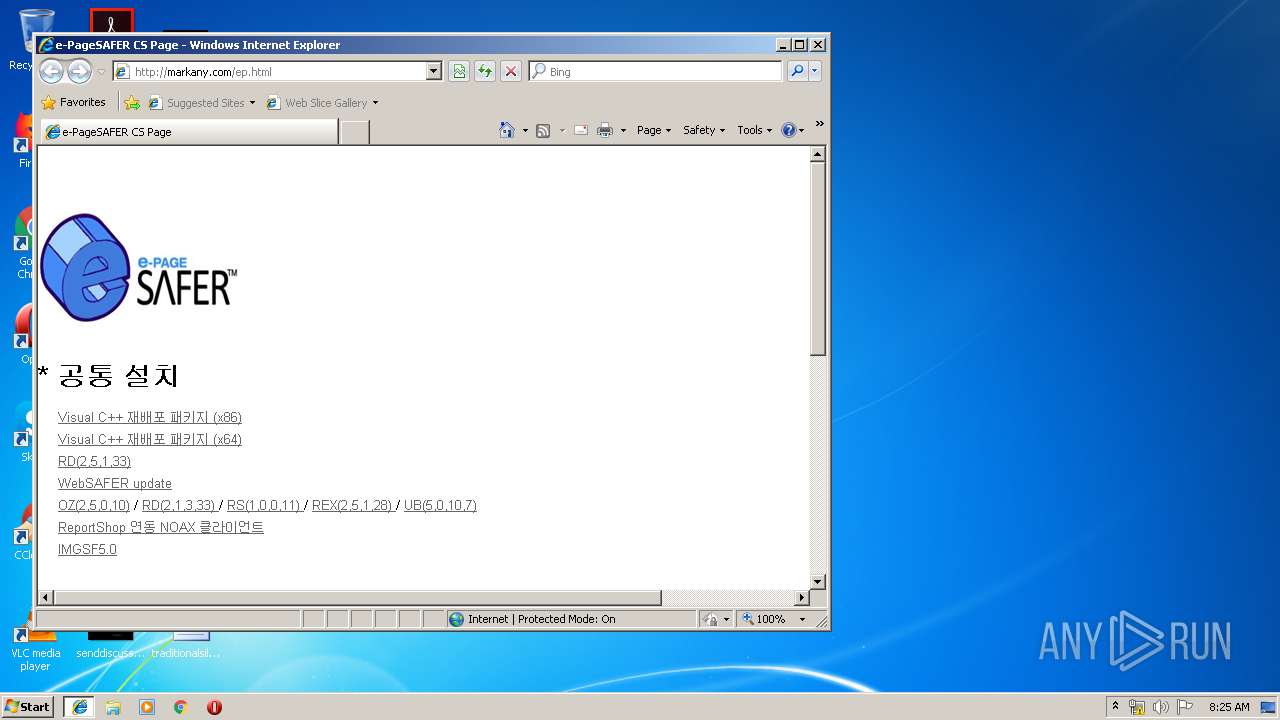Click the vertical scrollbar up arrow
Viewport: 1280px width, 720px height.
817,155
